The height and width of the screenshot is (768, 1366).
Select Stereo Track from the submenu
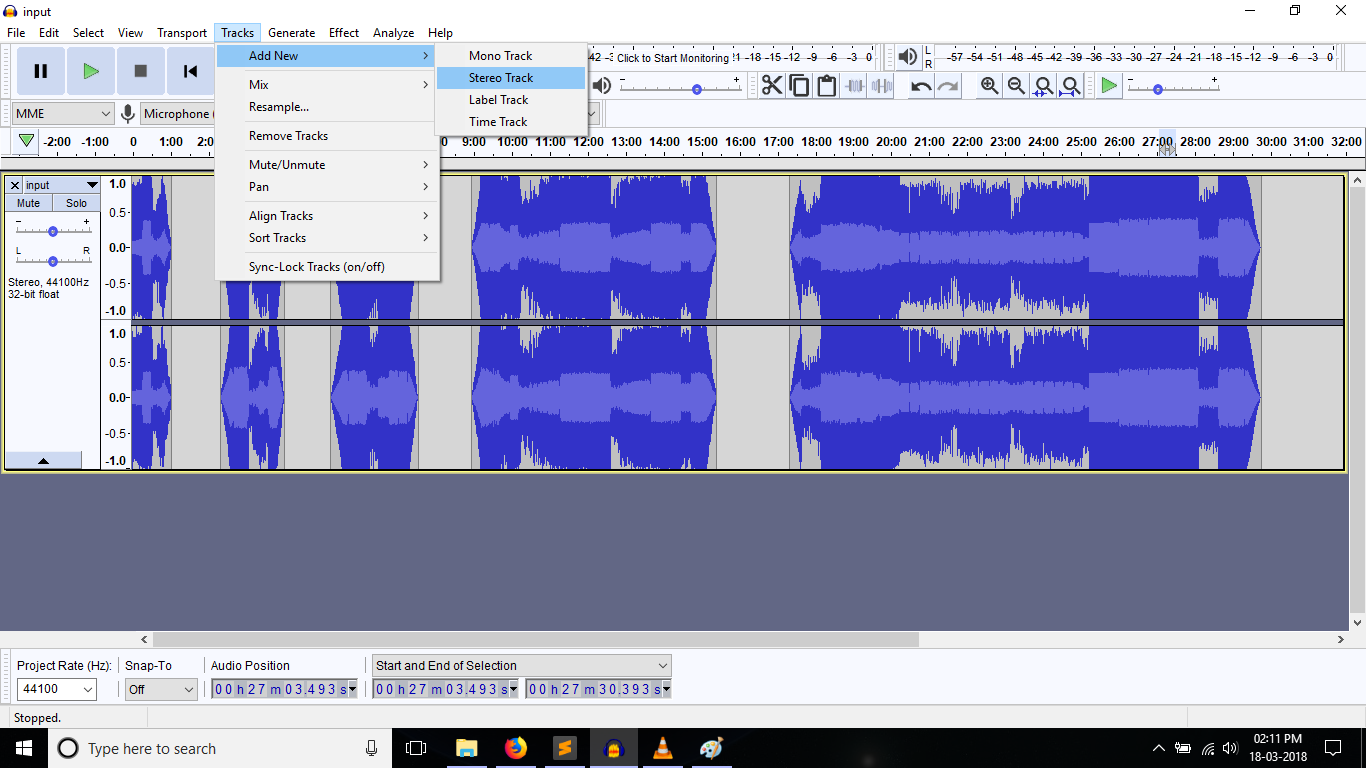[x=501, y=78]
